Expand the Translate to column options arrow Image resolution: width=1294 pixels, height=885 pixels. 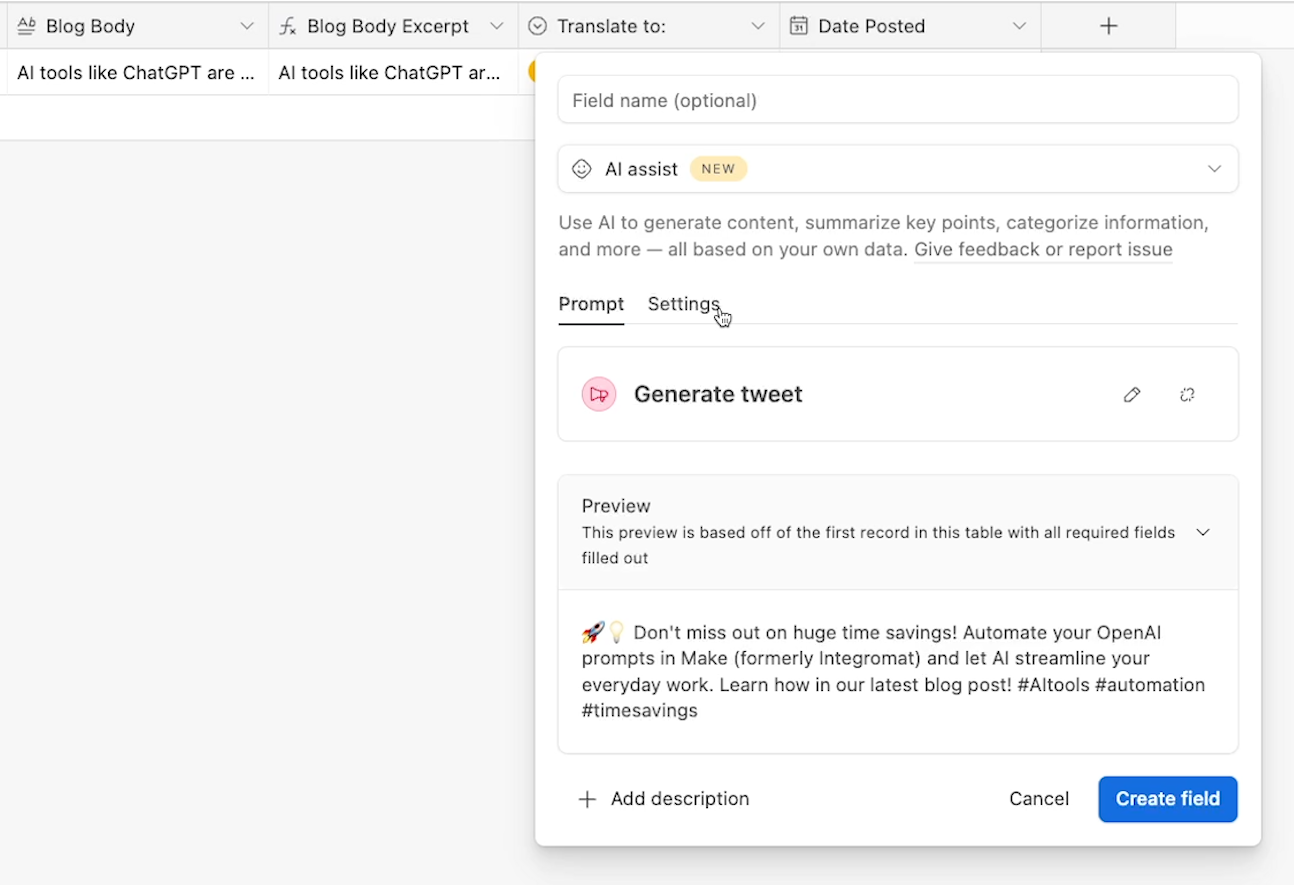pos(758,27)
